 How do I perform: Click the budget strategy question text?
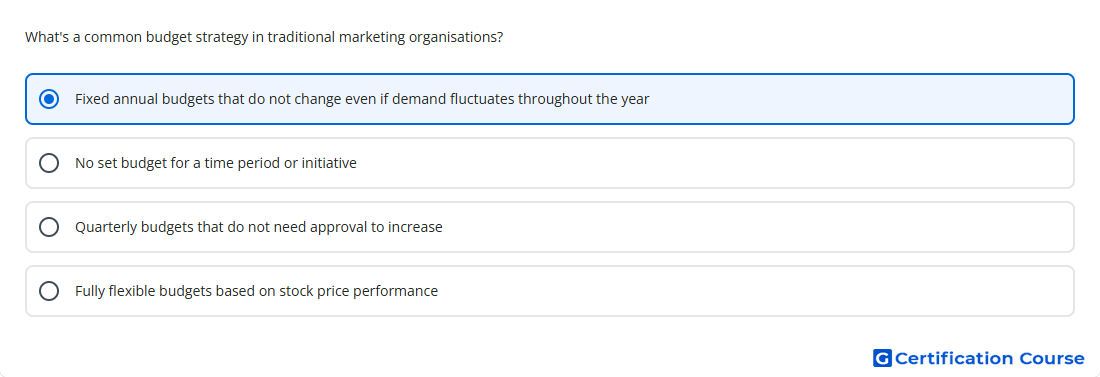click(264, 37)
